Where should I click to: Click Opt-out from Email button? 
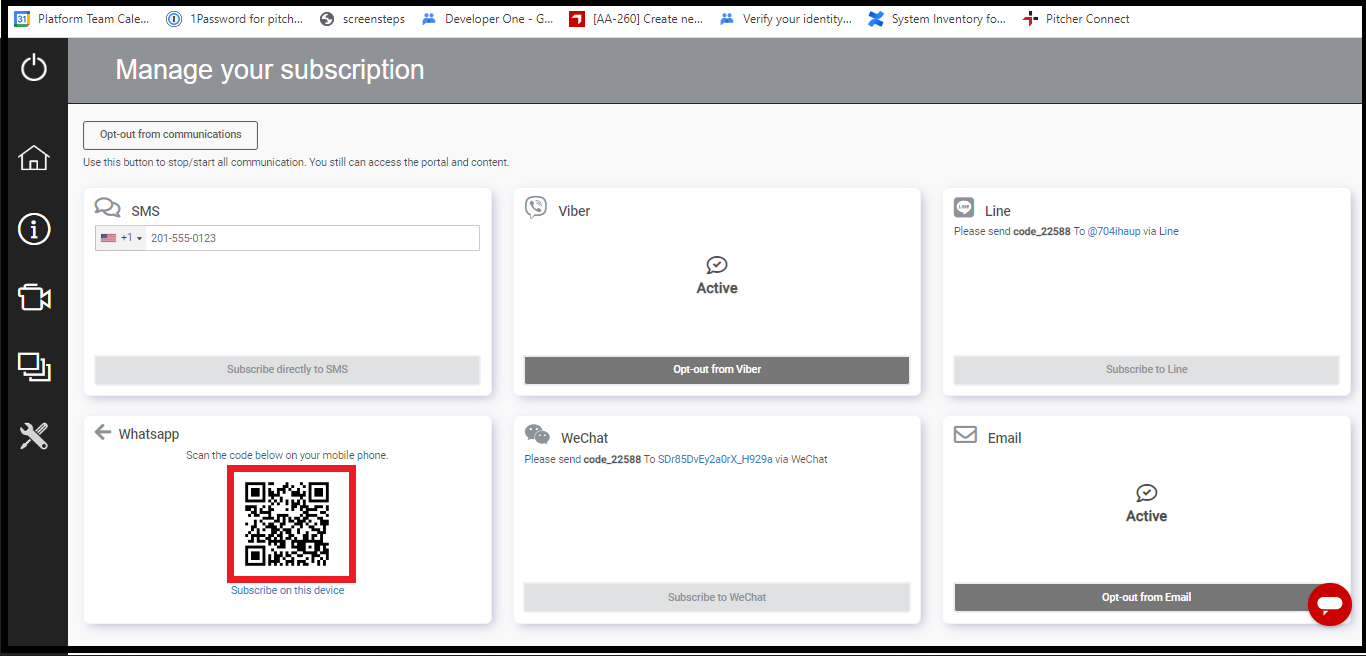(1146, 598)
